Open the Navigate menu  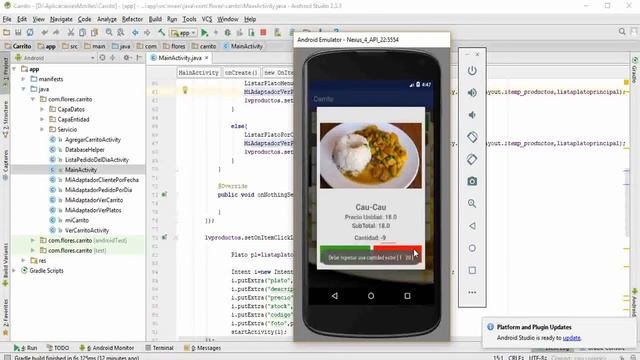[61, 19]
